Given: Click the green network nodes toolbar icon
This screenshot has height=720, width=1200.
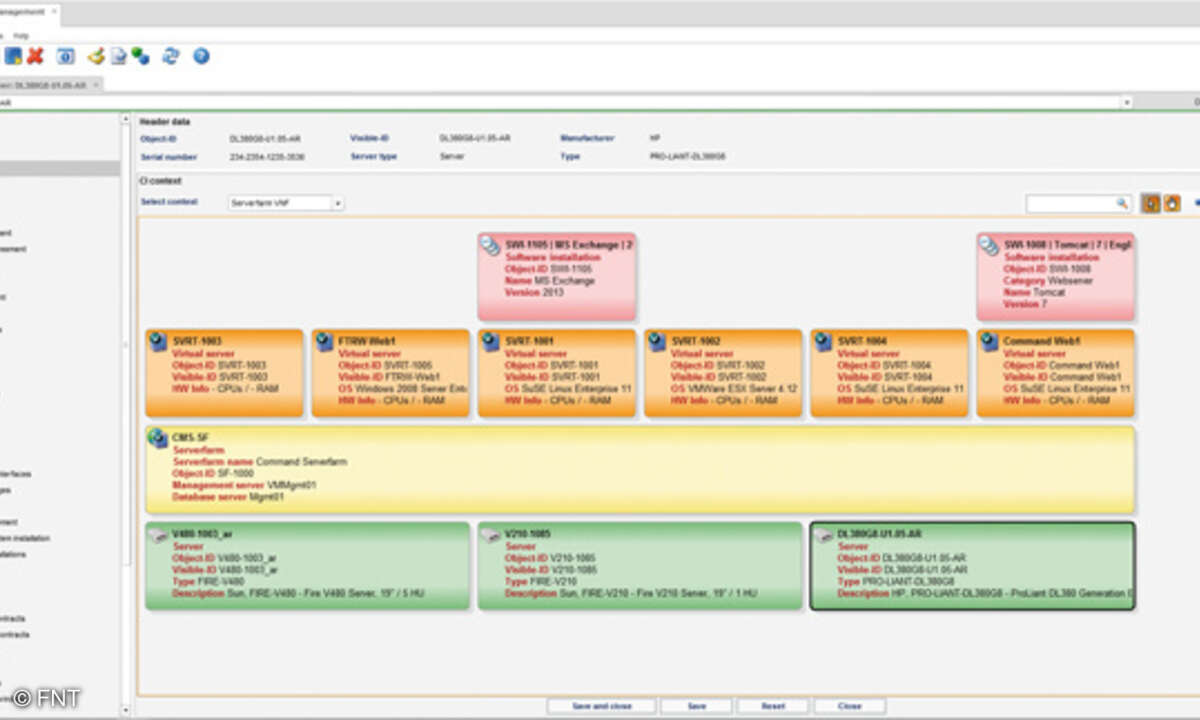Looking at the screenshot, I should [x=140, y=56].
